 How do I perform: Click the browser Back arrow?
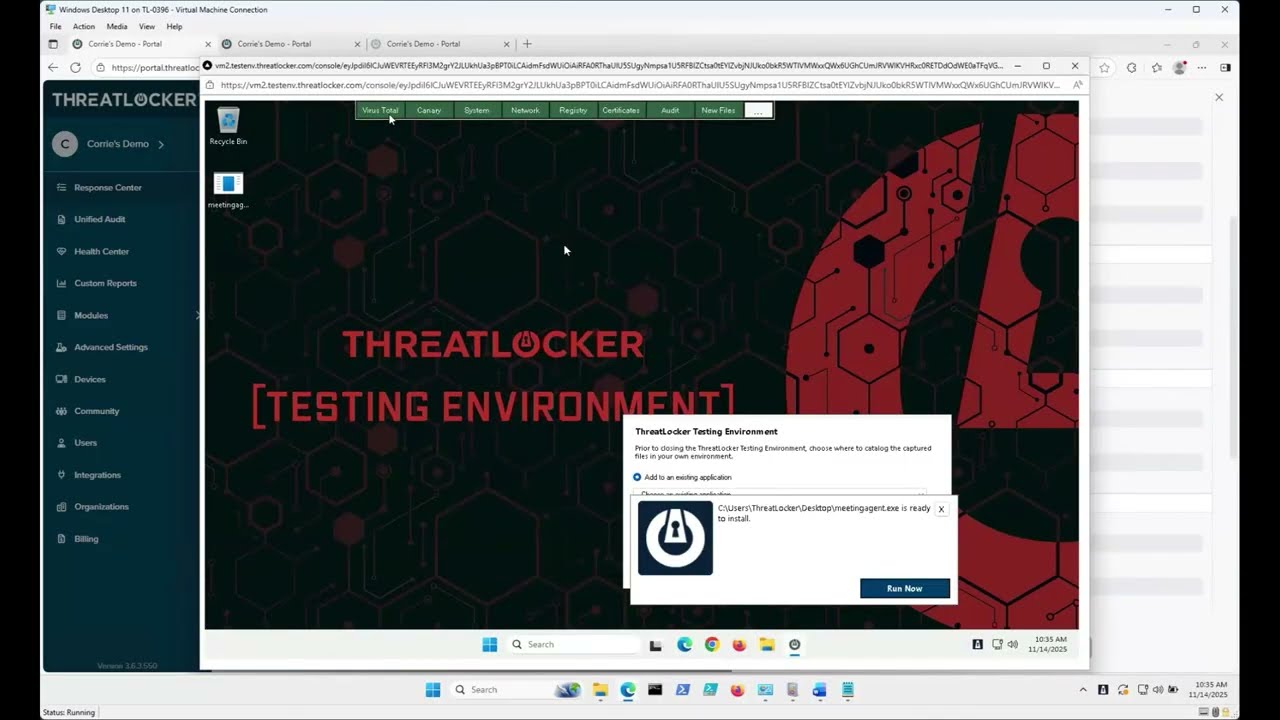coord(53,68)
